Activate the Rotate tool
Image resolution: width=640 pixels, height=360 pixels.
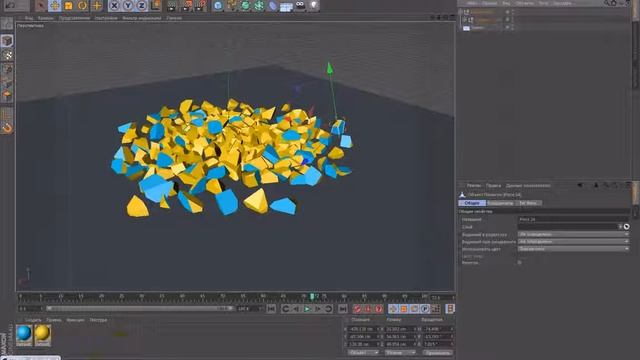pyautogui.click(x=82, y=5)
